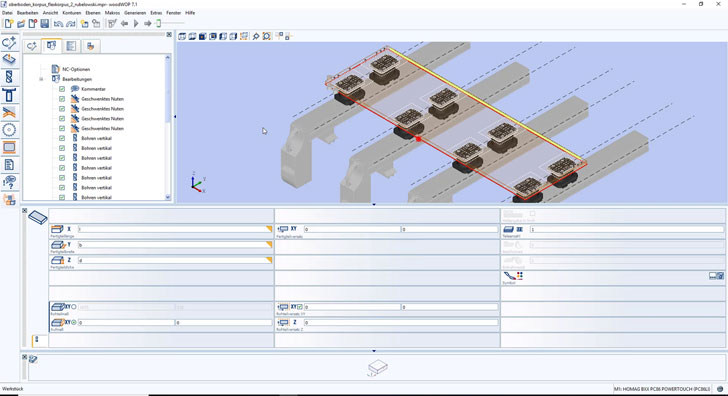
Task: Click the comment question tool in sidebar
Action: (x=9, y=182)
